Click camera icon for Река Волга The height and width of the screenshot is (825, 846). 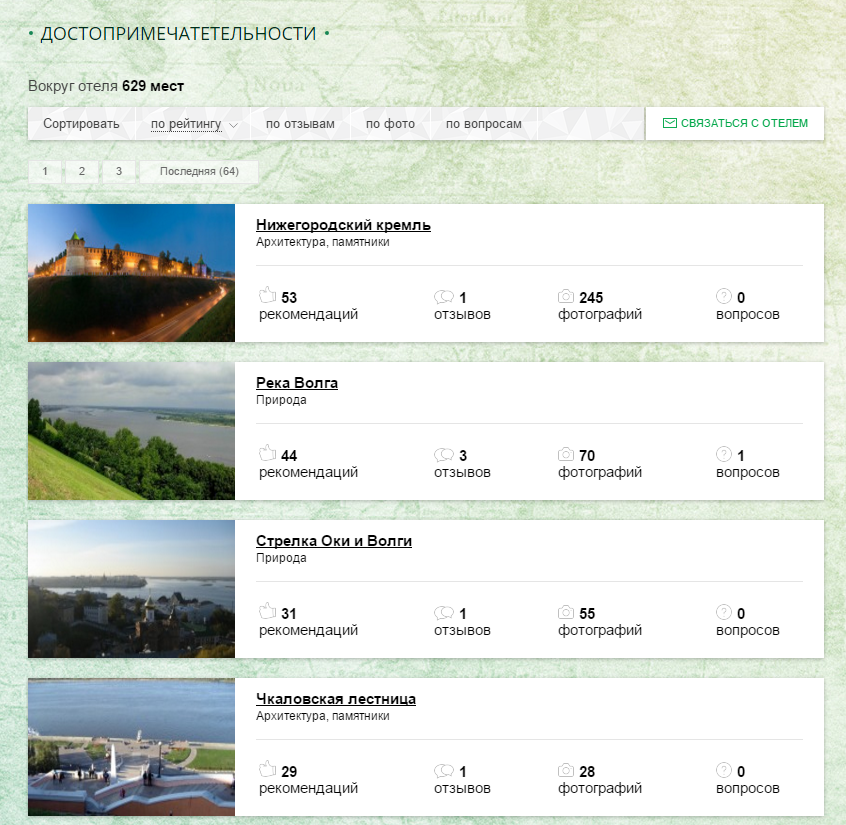pyautogui.click(x=565, y=454)
